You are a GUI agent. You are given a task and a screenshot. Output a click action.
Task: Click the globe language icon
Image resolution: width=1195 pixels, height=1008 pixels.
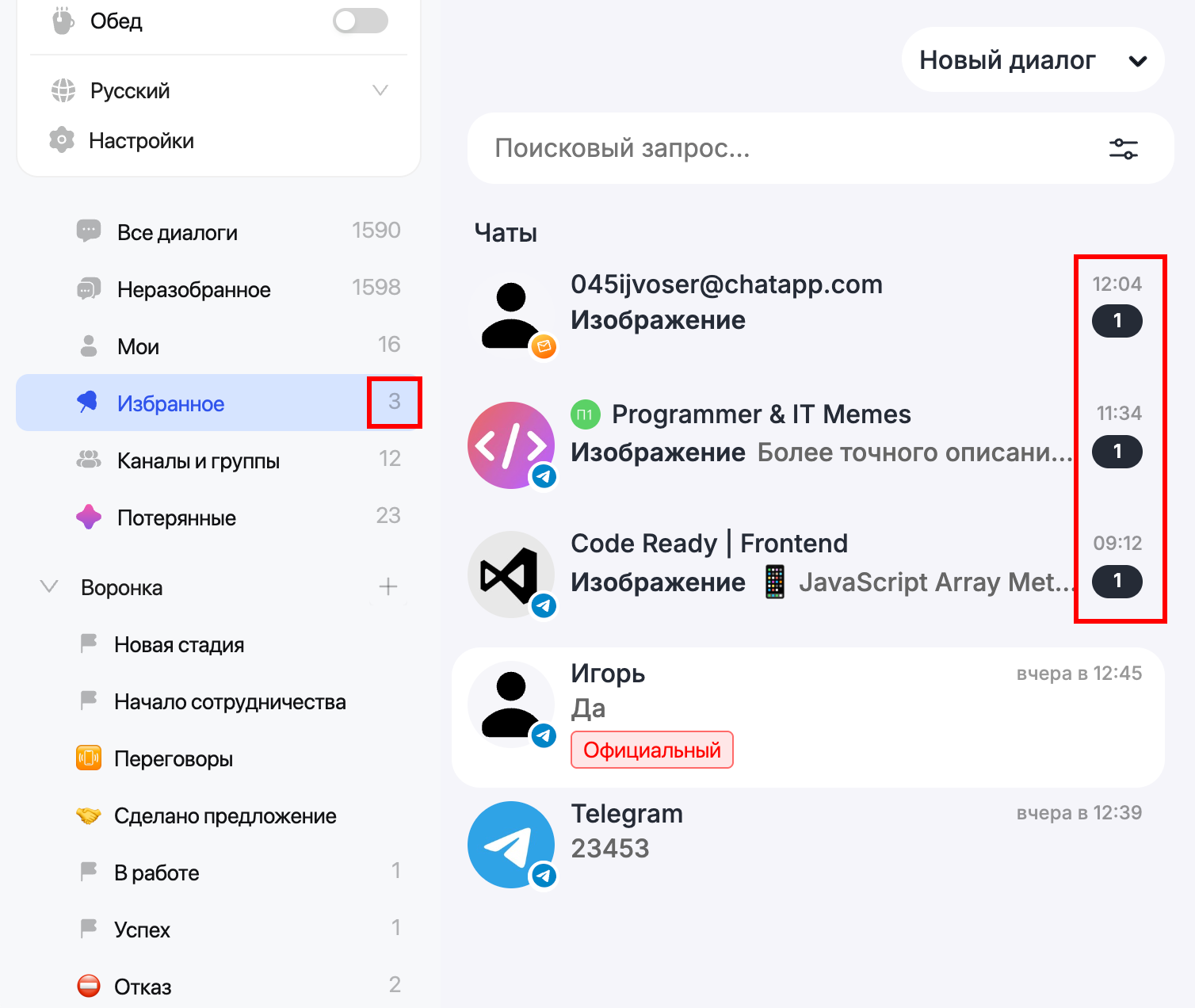click(63, 91)
